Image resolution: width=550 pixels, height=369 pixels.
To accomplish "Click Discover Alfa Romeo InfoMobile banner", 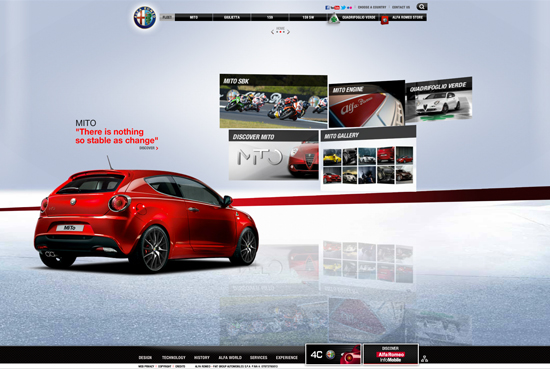I will click(391, 354).
